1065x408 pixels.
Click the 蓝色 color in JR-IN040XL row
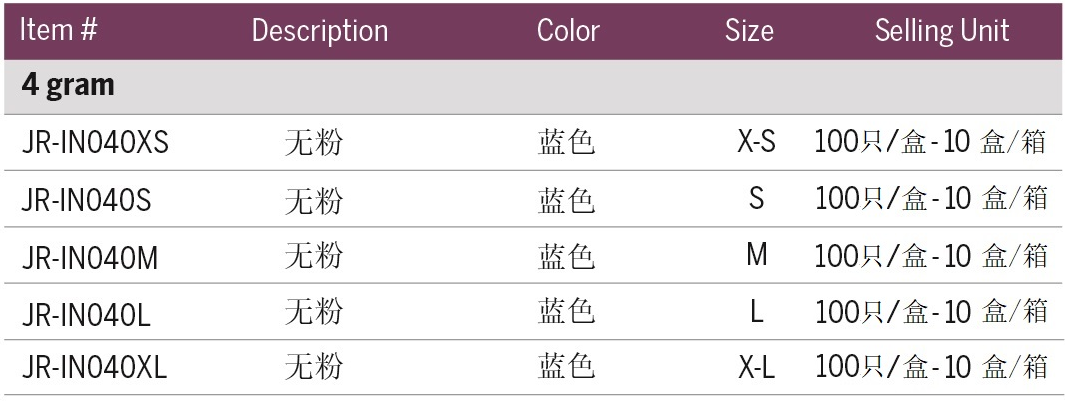coord(566,369)
